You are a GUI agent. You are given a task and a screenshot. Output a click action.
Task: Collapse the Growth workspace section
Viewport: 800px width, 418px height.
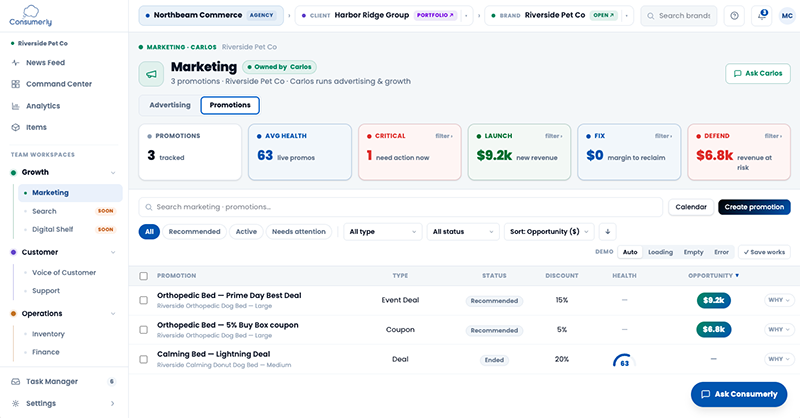(113, 173)
